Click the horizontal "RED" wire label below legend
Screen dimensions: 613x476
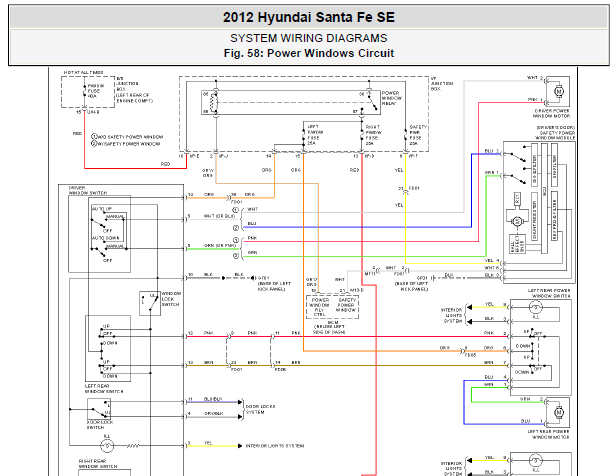[x=166, y=164]
